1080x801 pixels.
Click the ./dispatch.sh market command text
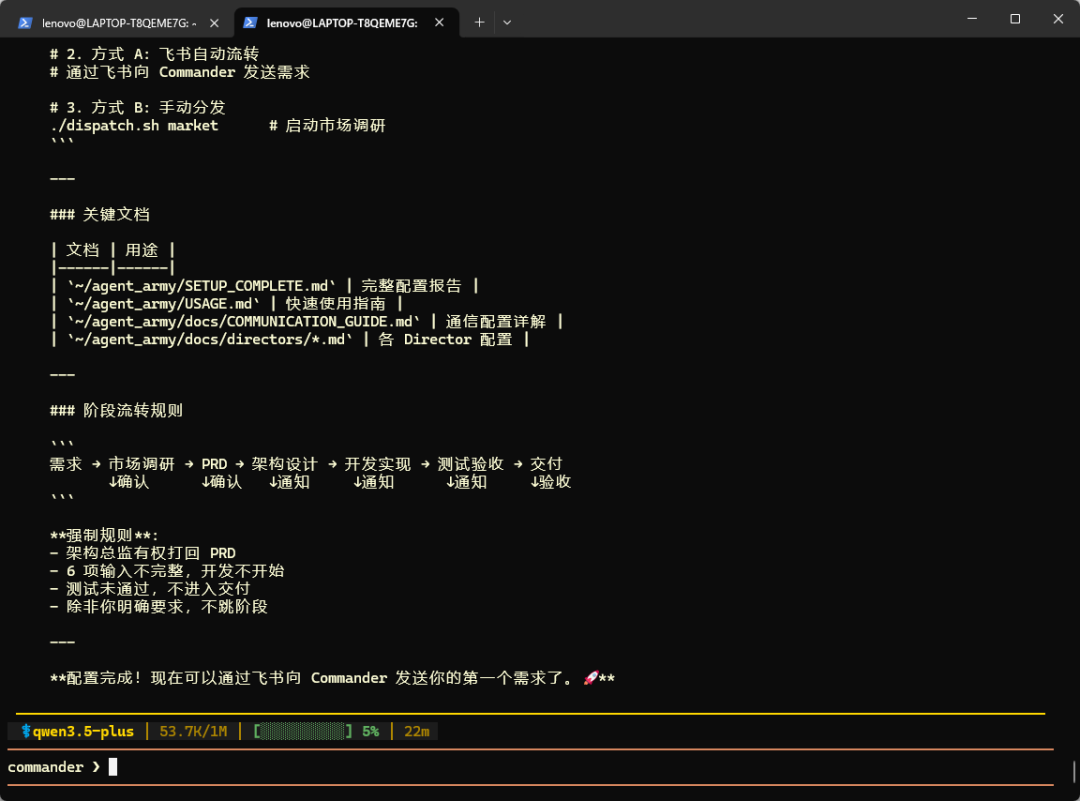(134, 125)
